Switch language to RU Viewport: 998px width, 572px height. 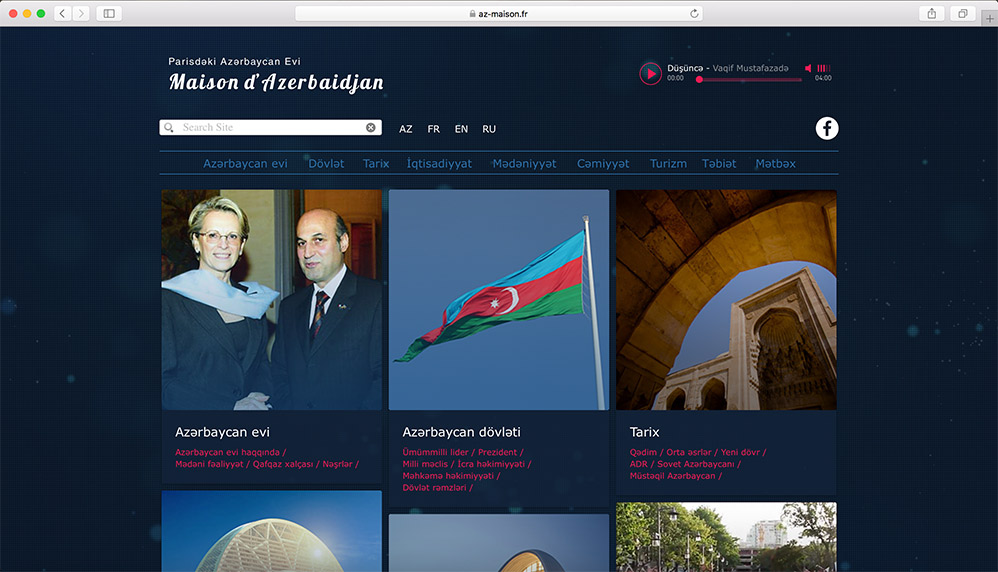click(x=489, y=129)
